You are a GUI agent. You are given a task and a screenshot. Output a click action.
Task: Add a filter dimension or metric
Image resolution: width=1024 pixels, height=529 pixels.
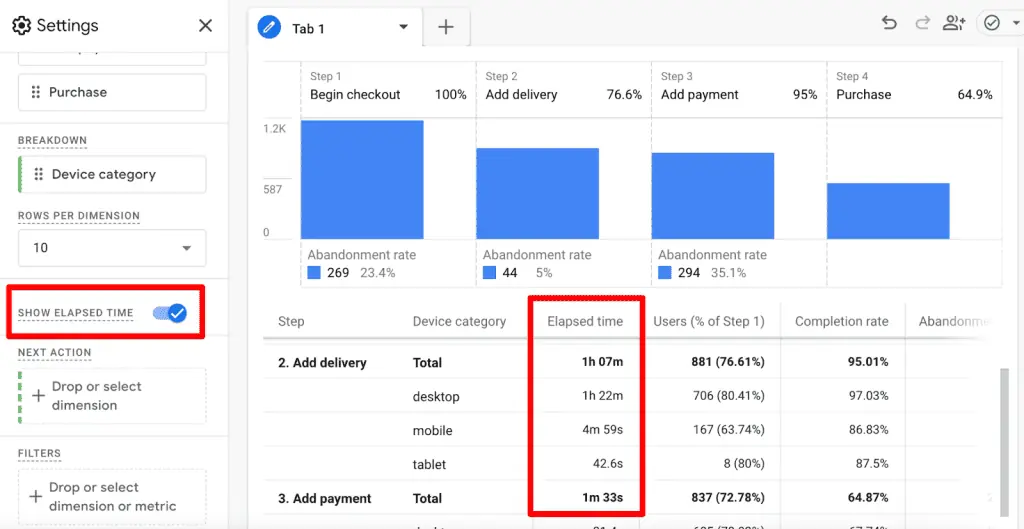112,496
